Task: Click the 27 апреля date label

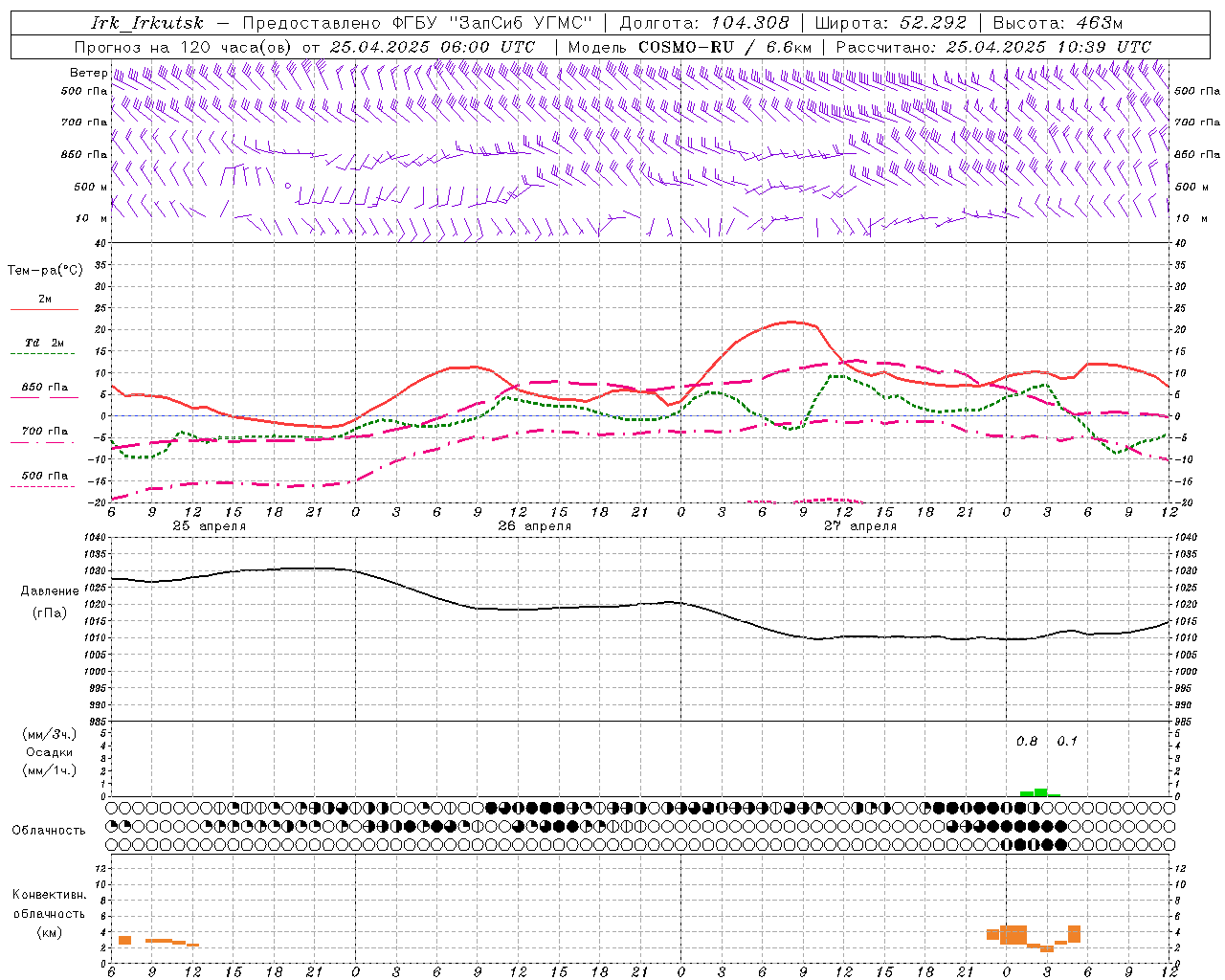Action: [x=860, y=526]
